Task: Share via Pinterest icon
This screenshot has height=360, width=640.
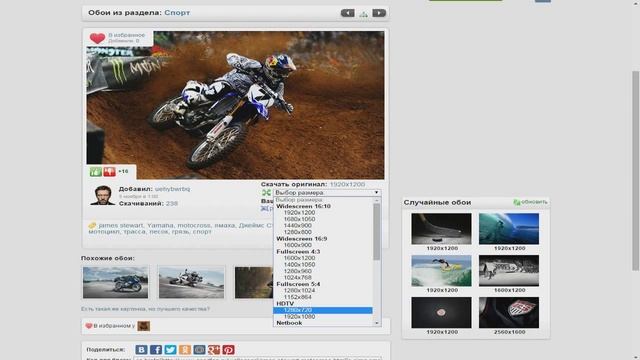Action: [228, 350]
